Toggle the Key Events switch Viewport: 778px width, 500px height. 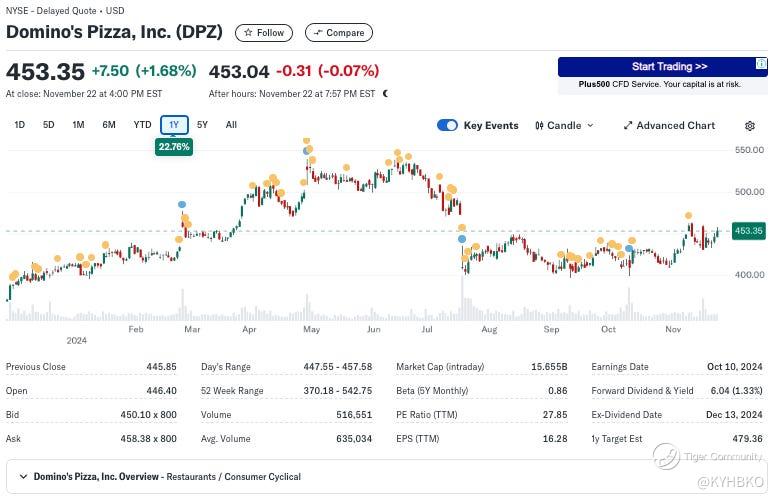tap(447, 125)
